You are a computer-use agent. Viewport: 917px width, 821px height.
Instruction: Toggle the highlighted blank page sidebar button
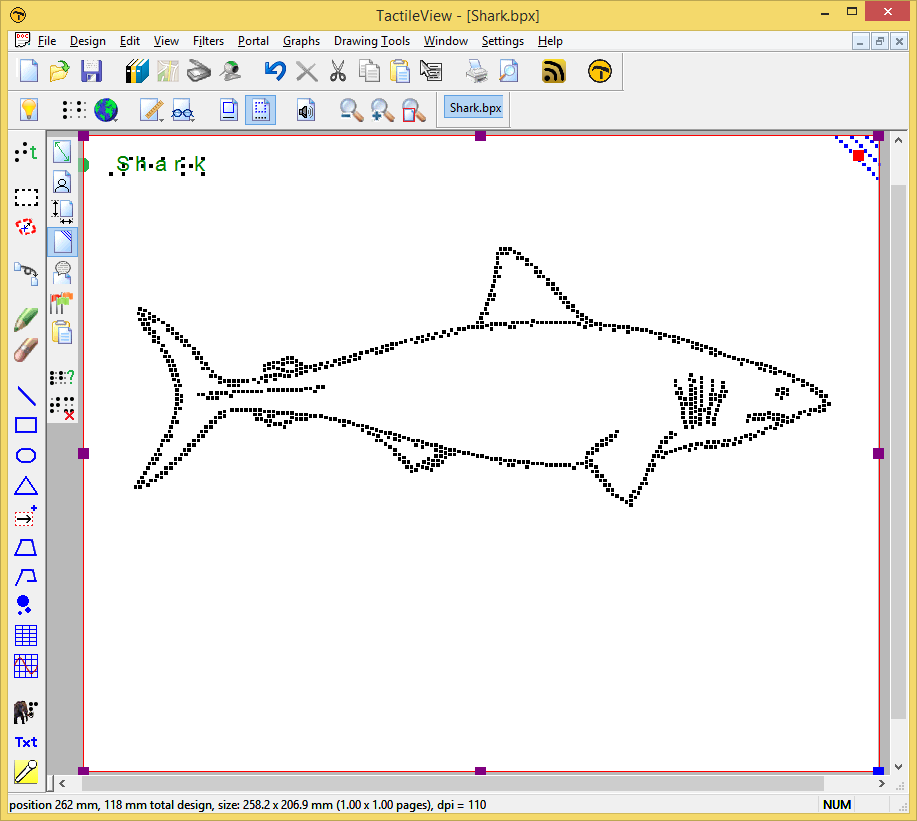tap(62, 242)
